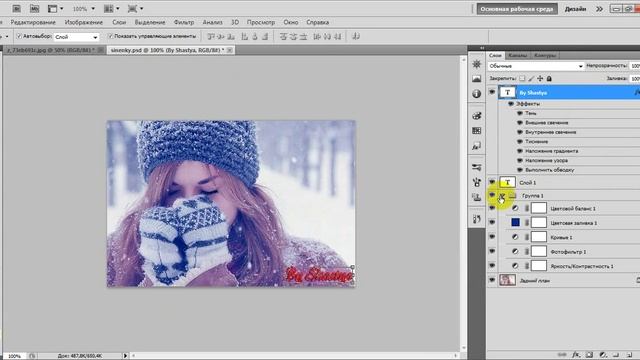Hide the Тиснение effect
This screenshot has height=360, width=640.
point(520,142)
